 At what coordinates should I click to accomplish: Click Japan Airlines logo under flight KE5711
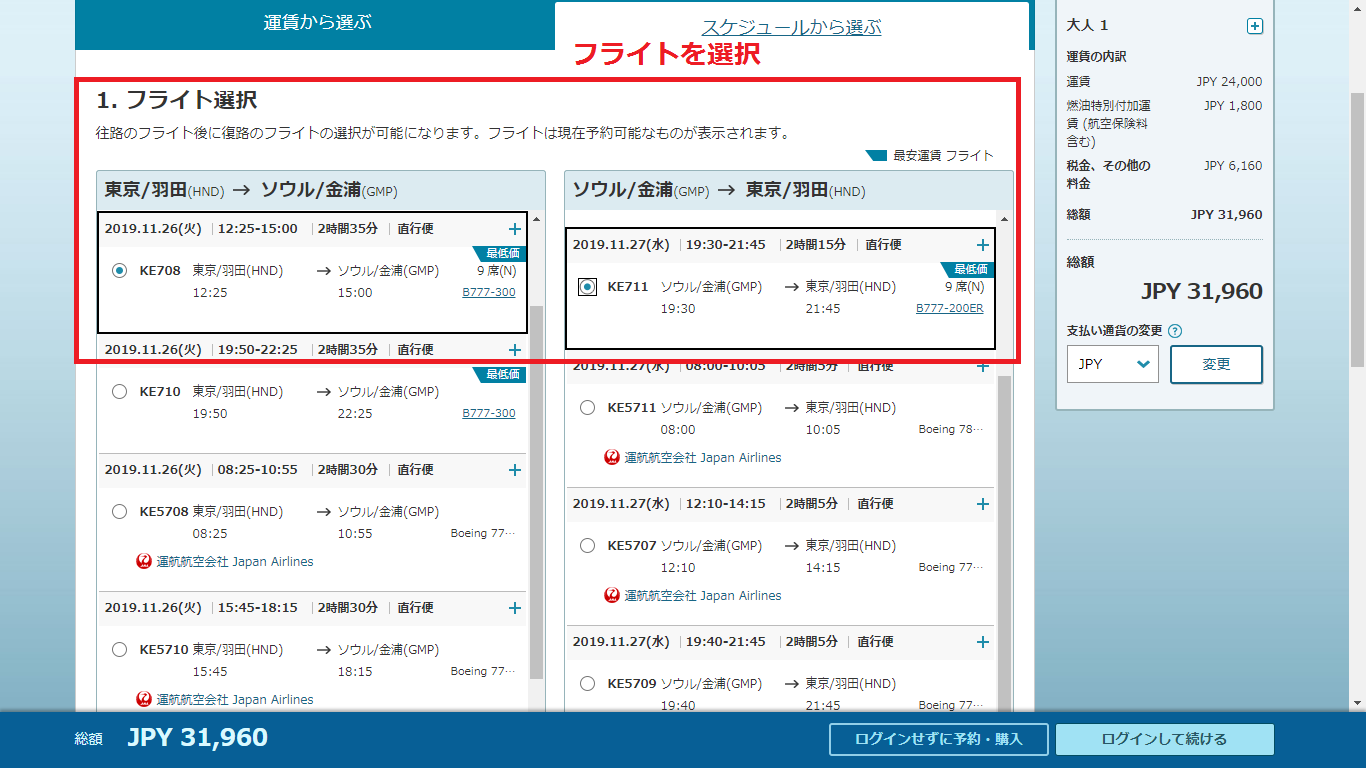(x=612, y=457)
